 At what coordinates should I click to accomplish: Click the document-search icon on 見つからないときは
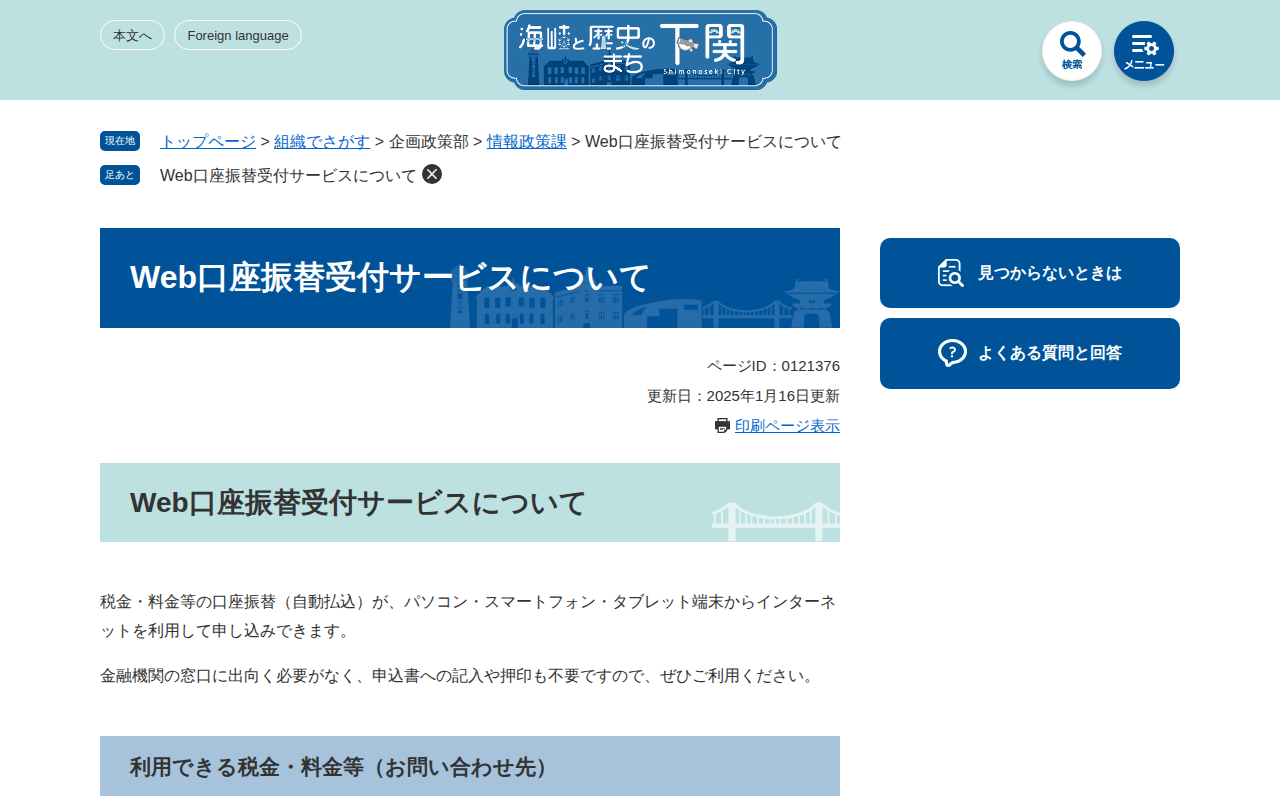(x=951, y=273)
